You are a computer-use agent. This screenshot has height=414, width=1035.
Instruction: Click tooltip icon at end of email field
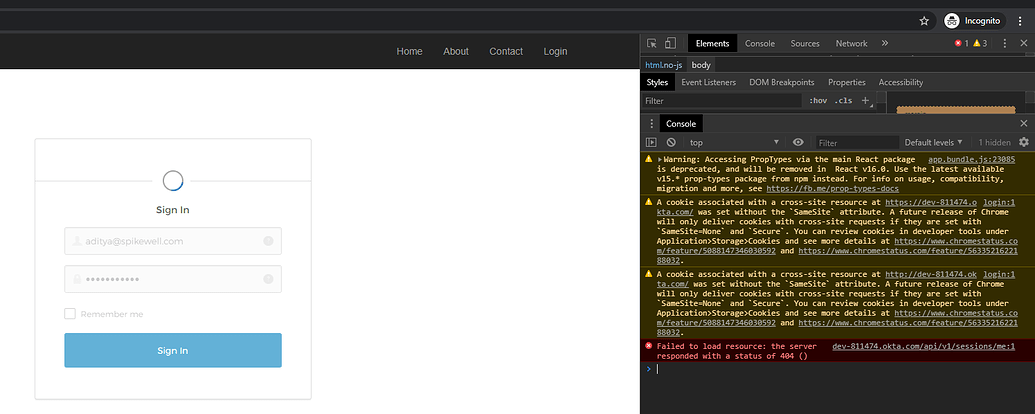pyautogui.click(x=268, y=241)
